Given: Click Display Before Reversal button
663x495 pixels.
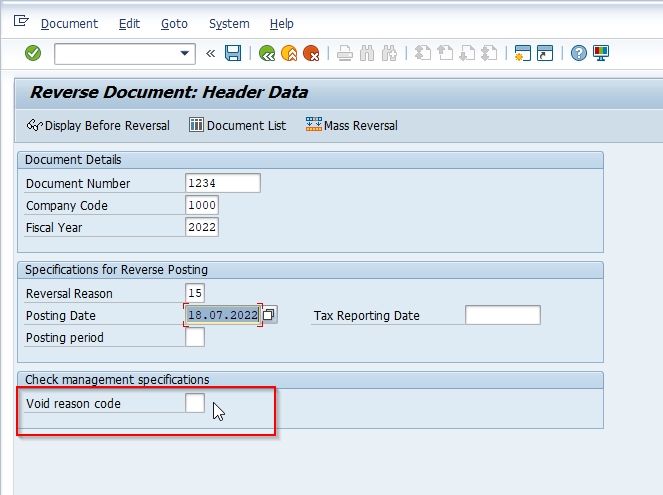Looking at the screenshot, I should coord(98,126).
